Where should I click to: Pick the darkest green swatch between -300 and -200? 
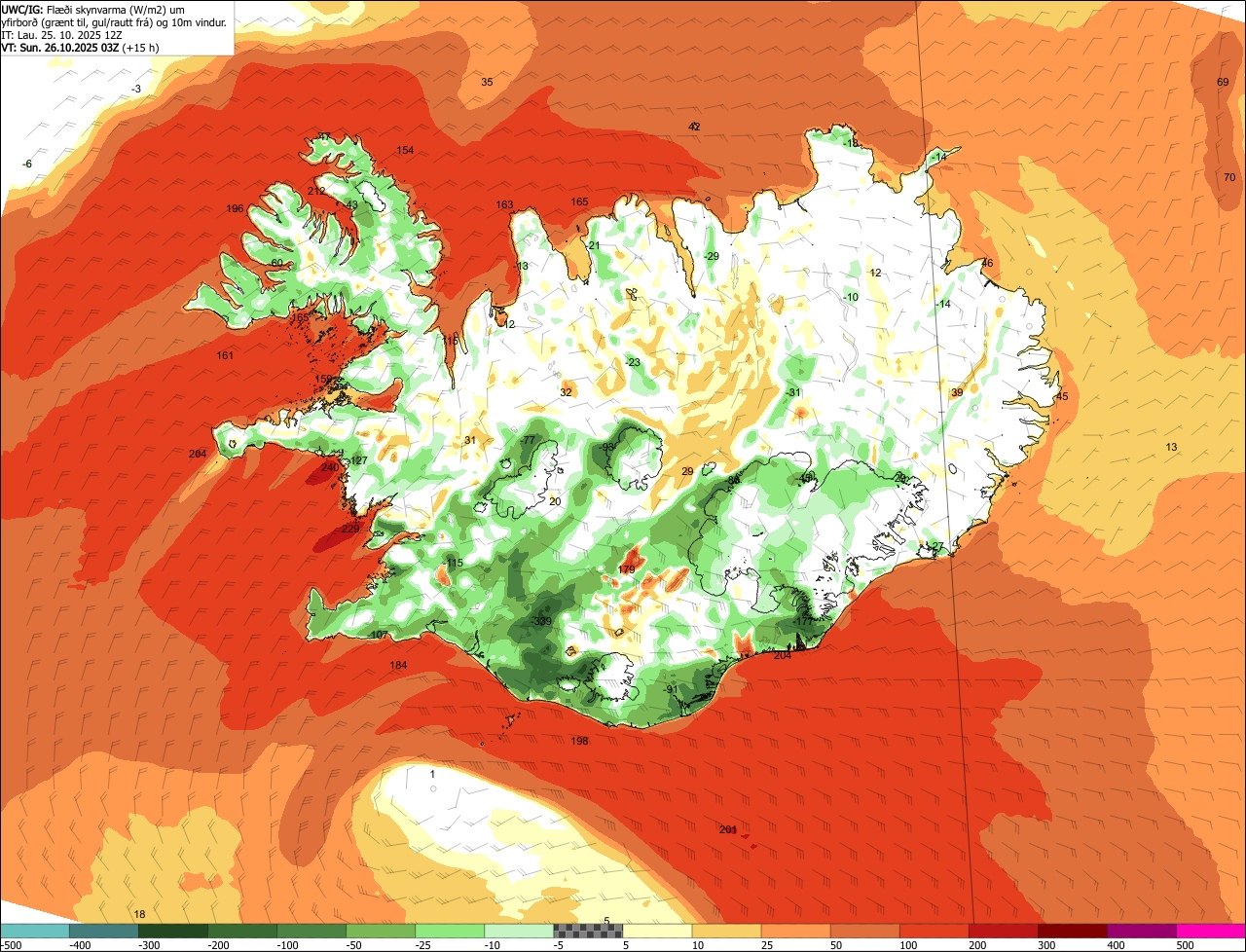tap(174, 931)
